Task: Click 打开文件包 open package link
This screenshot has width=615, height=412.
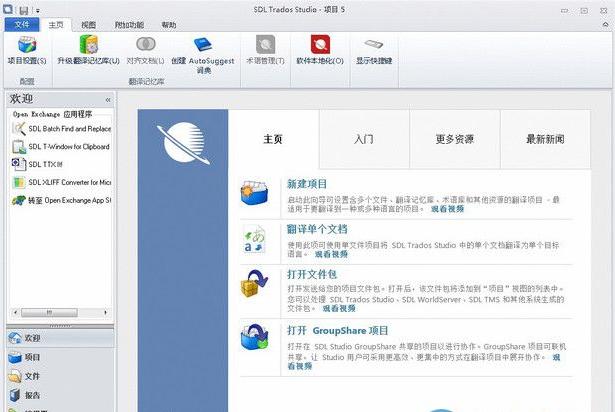Action: 312,274
